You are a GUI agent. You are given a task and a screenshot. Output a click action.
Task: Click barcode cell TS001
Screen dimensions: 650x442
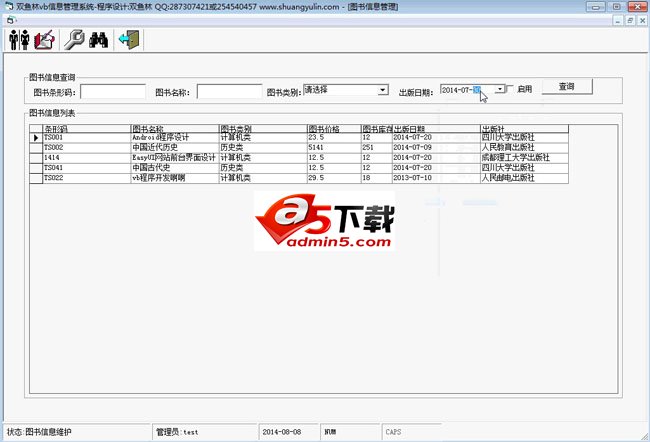87,137
